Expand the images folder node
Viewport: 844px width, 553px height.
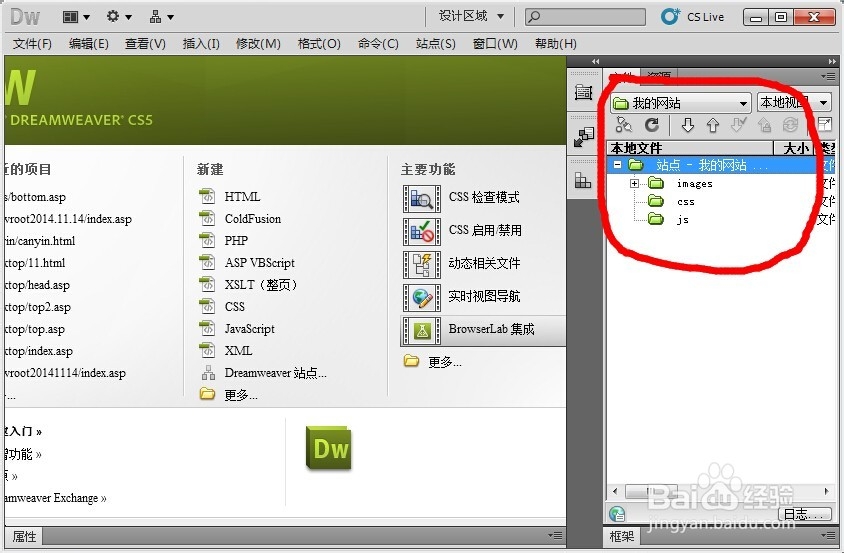tap(634, 184)
